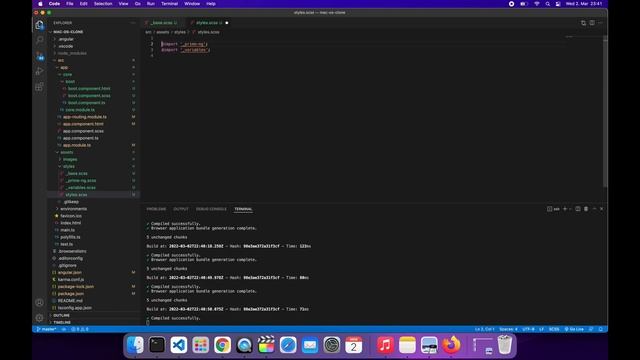Open the Extensions view in the activity bar
Viewport: 640px width, 360px height.
(40, 87)
